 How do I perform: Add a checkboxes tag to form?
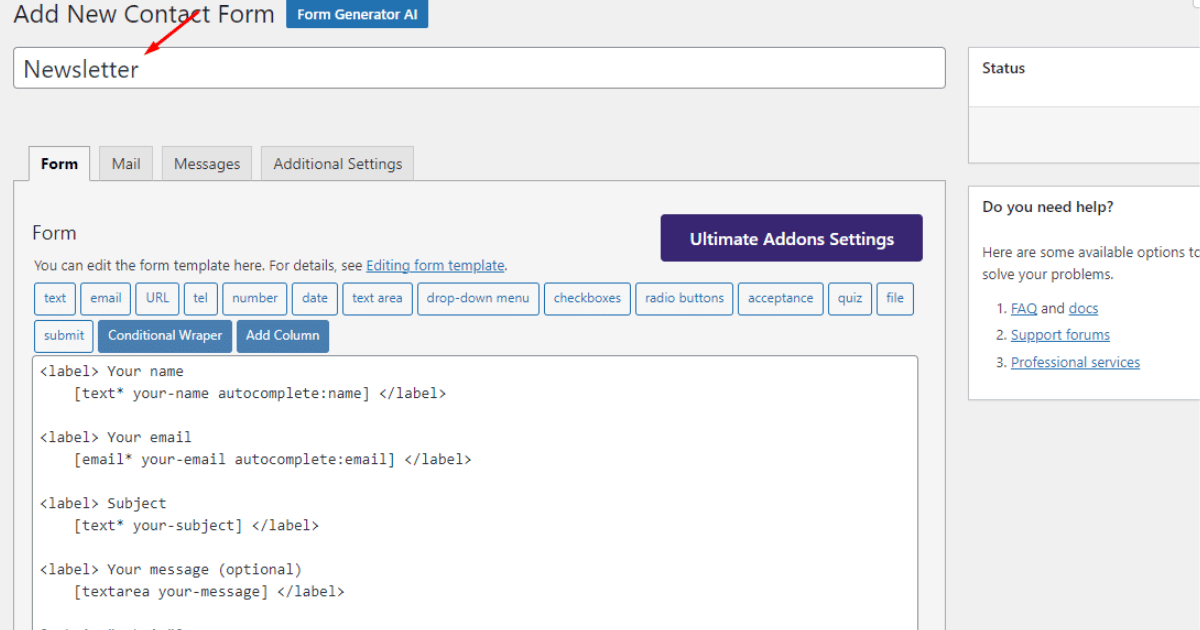[587, 298]
